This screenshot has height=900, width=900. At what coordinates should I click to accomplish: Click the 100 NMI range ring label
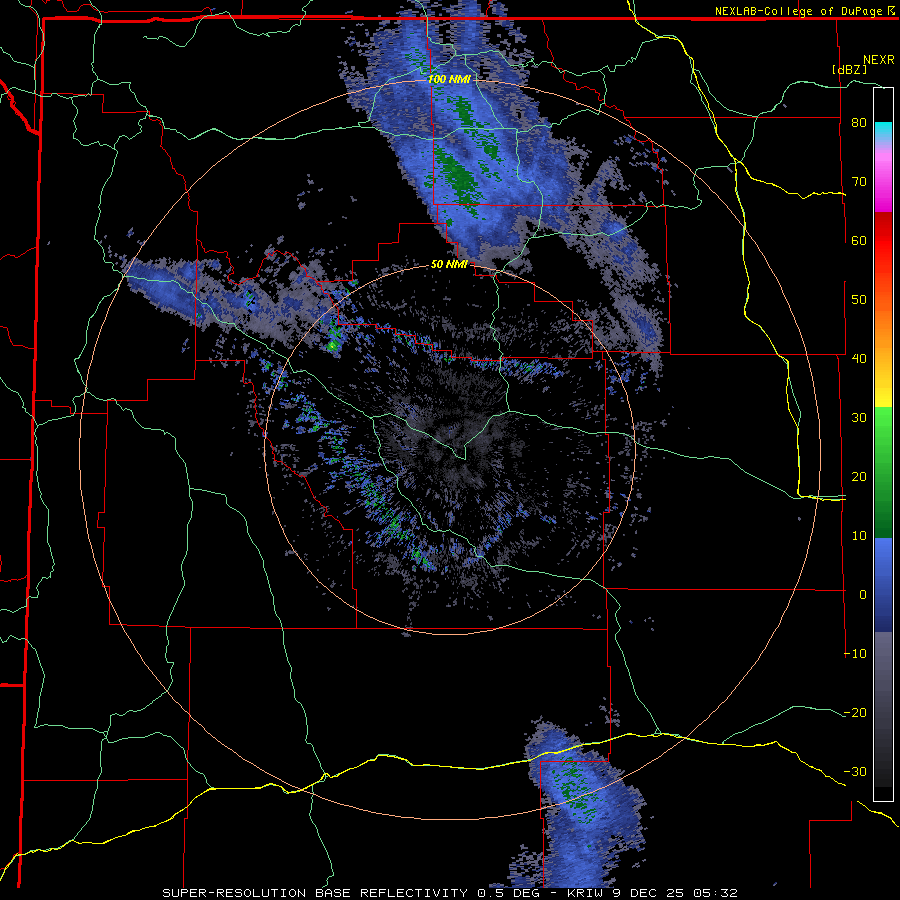click(x=449, y=79)
